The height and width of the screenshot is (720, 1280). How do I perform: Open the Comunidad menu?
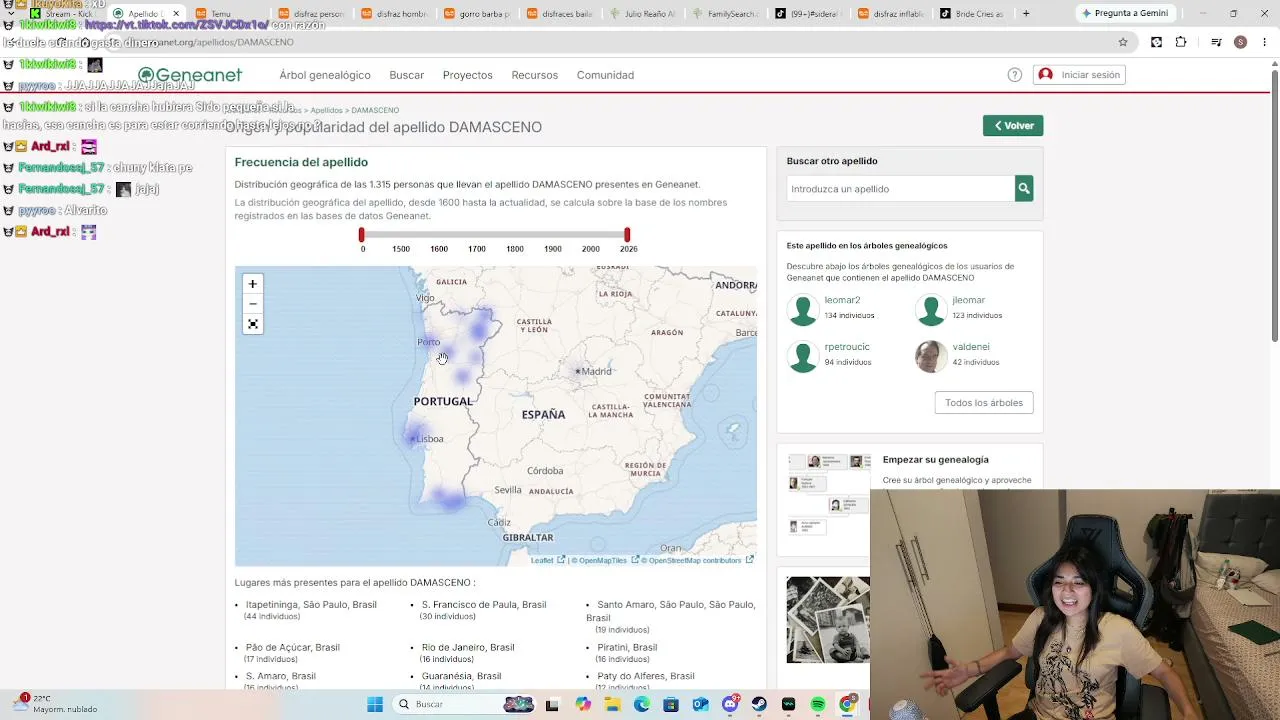605,75
